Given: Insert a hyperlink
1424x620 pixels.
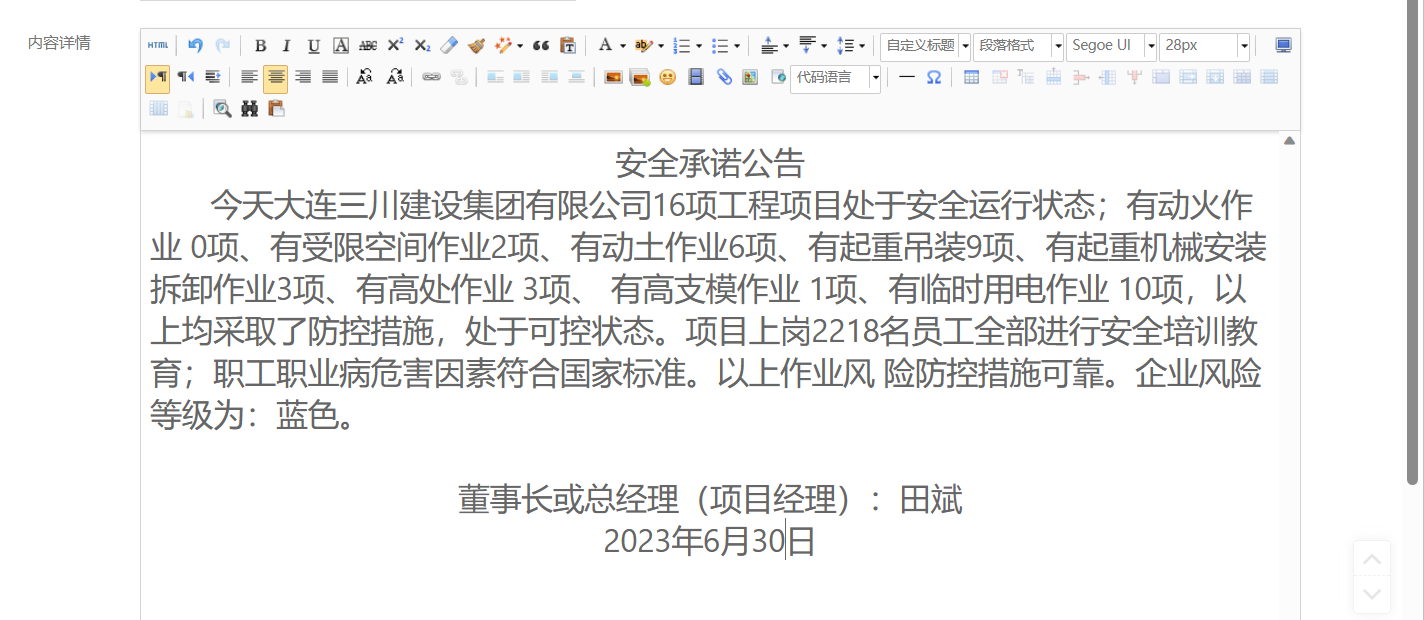Looking at the screenshot, I should point(431,77).
